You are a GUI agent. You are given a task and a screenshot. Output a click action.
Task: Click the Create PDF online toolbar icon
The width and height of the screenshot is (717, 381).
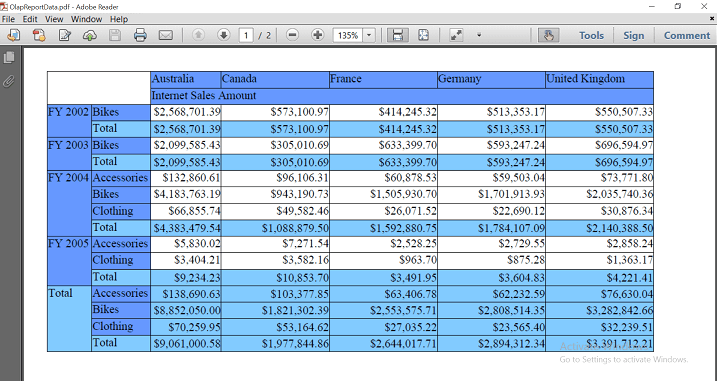[13, 35]
